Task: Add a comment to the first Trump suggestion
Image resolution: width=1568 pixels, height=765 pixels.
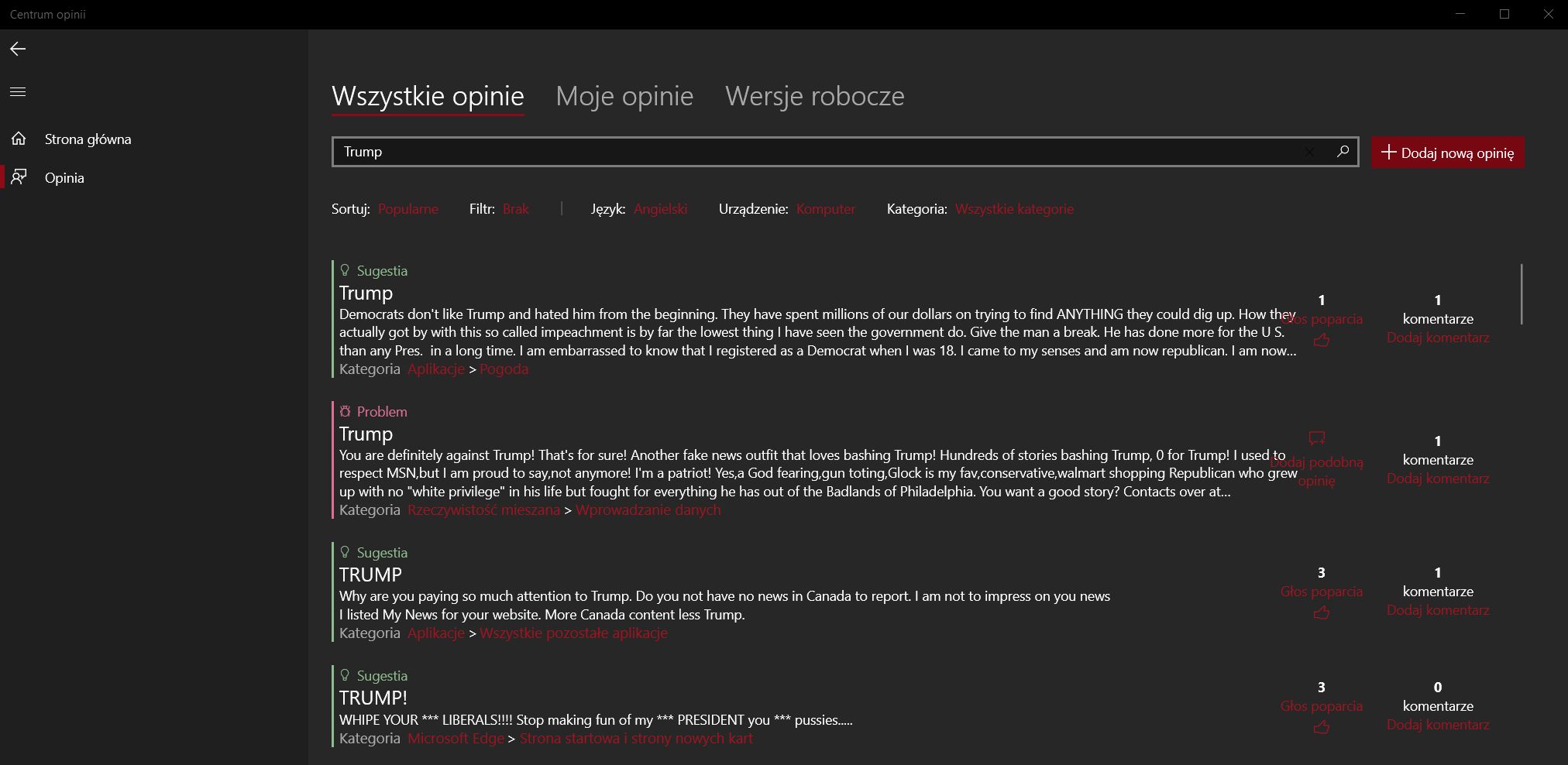Action: 1438,338
